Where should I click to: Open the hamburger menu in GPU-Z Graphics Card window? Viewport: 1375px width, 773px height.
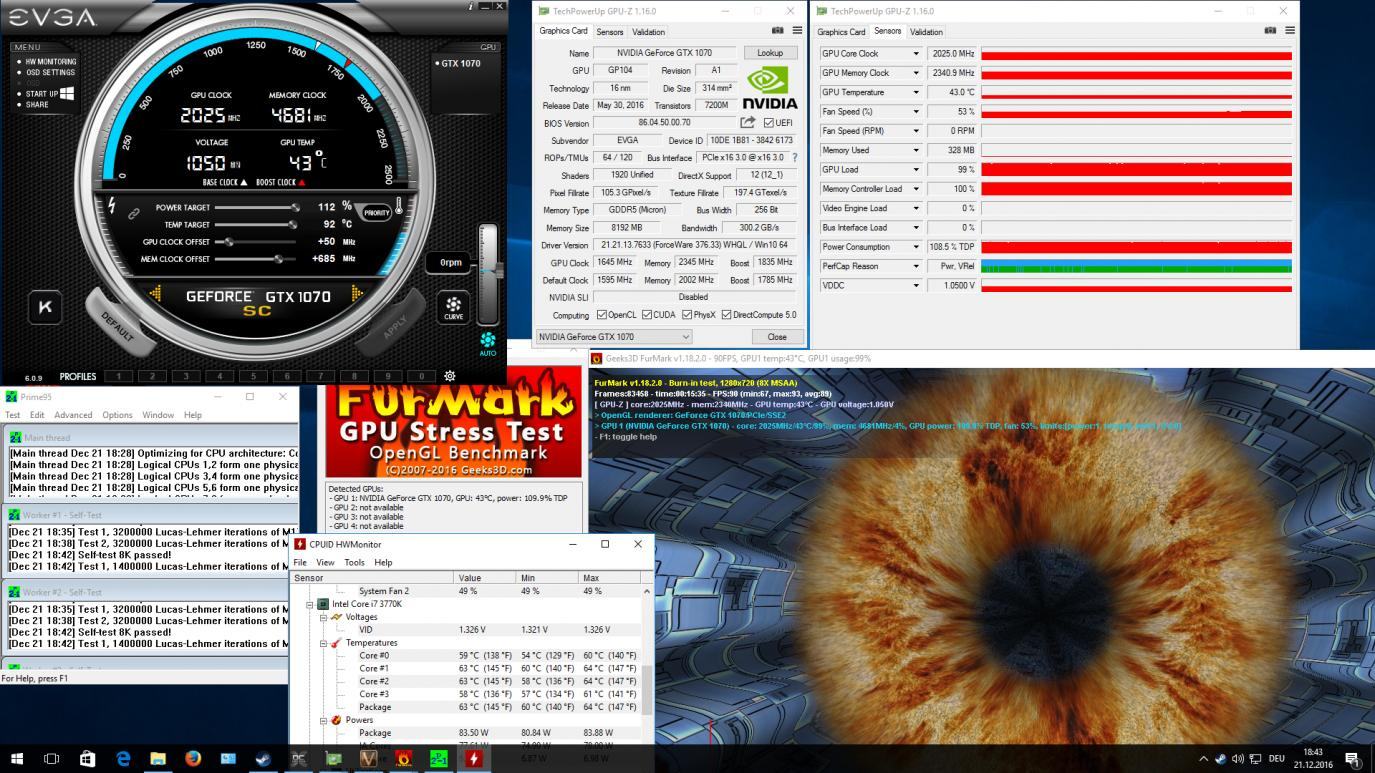pos(797,31)
